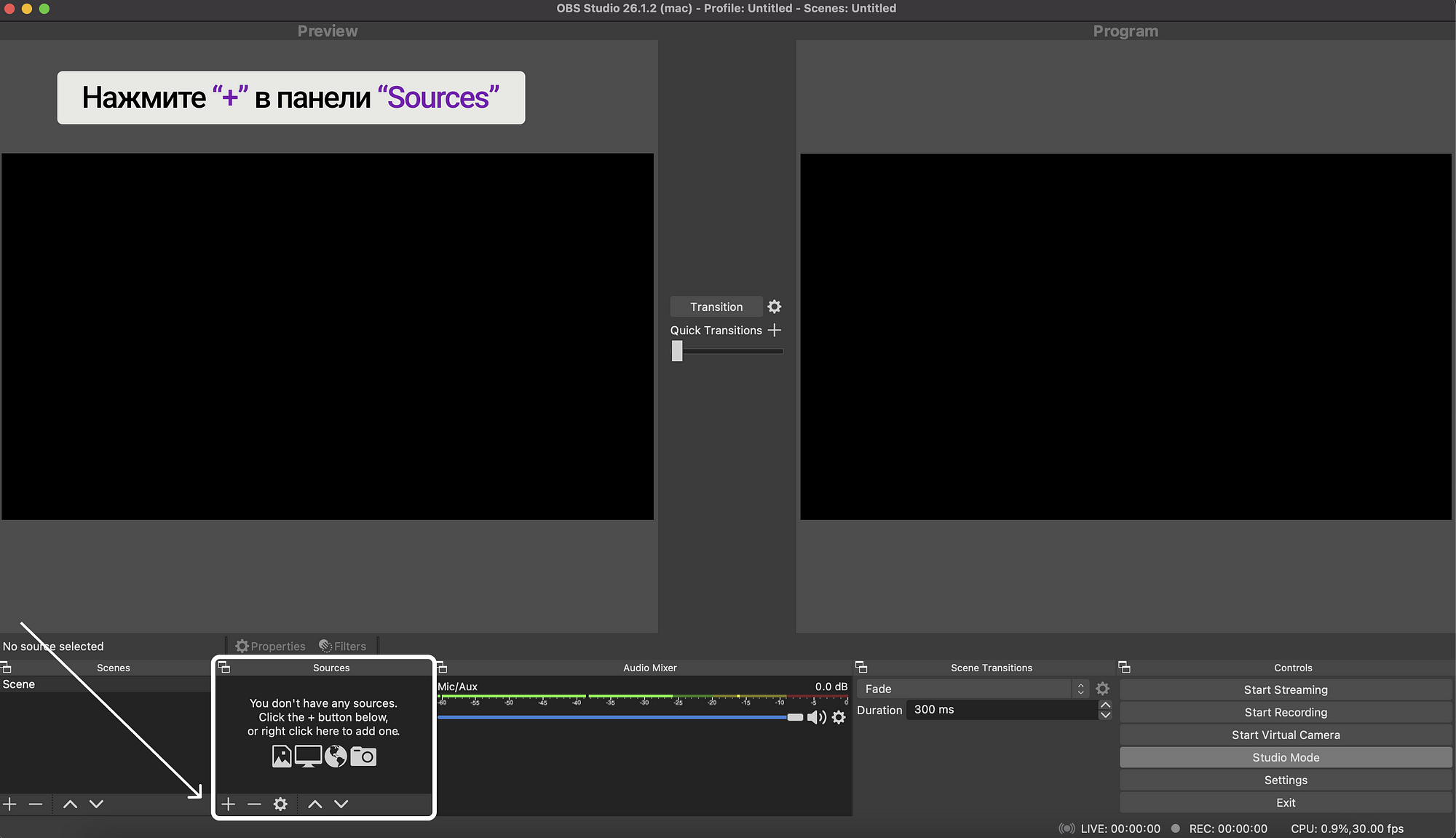Click the CPU usage status text

click(1348, 829)
